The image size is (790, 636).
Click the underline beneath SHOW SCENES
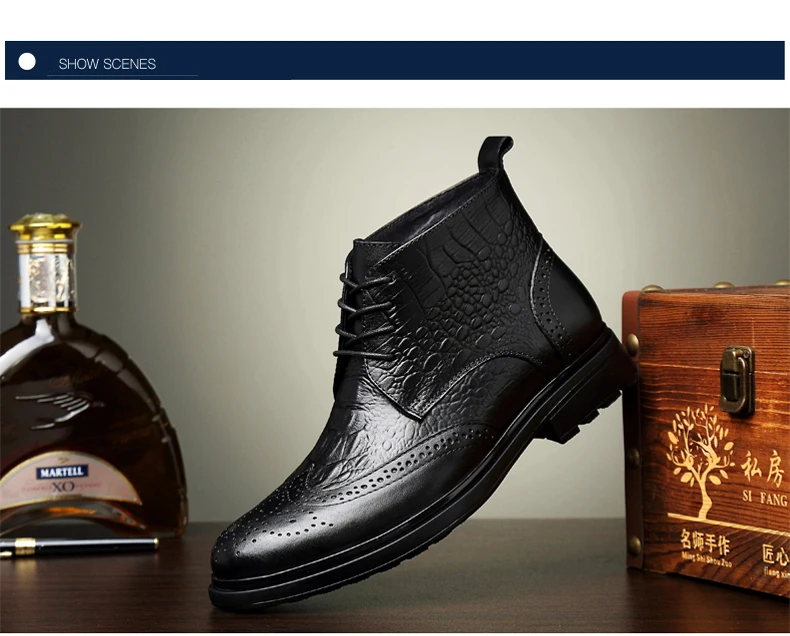click(122, 76)
